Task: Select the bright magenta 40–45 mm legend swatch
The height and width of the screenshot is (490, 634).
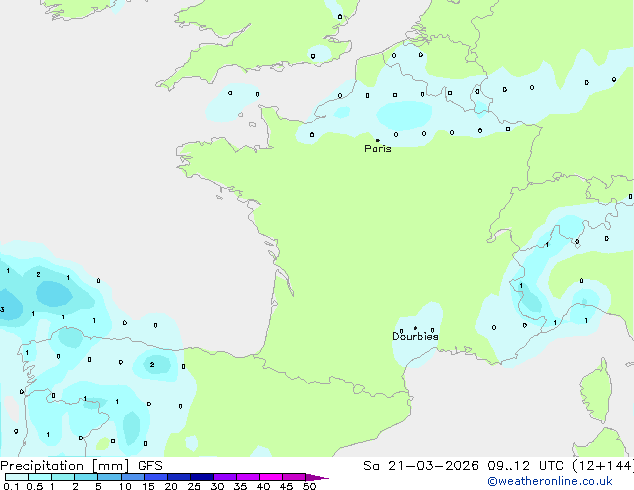Action: tap(271, 477)
